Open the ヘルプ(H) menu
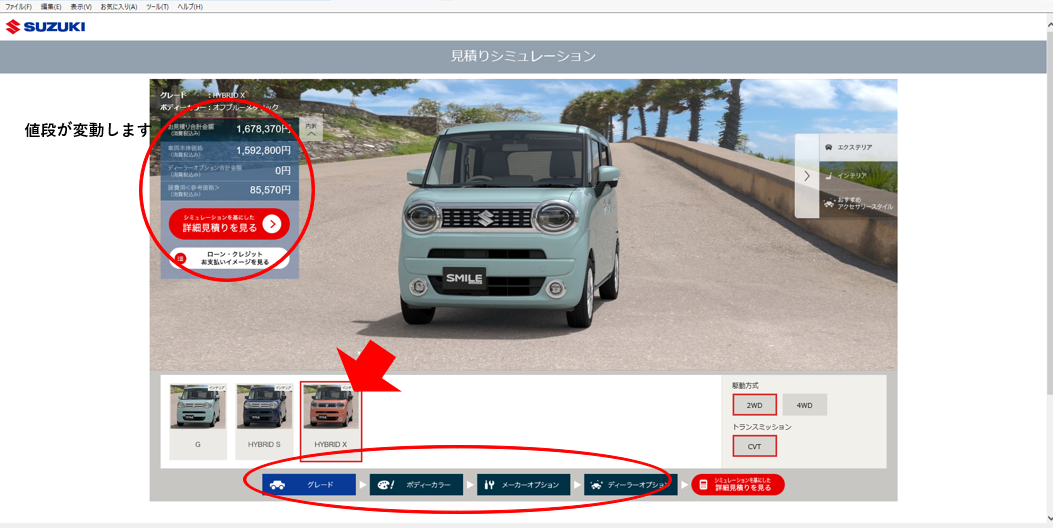 coord(190,7)
